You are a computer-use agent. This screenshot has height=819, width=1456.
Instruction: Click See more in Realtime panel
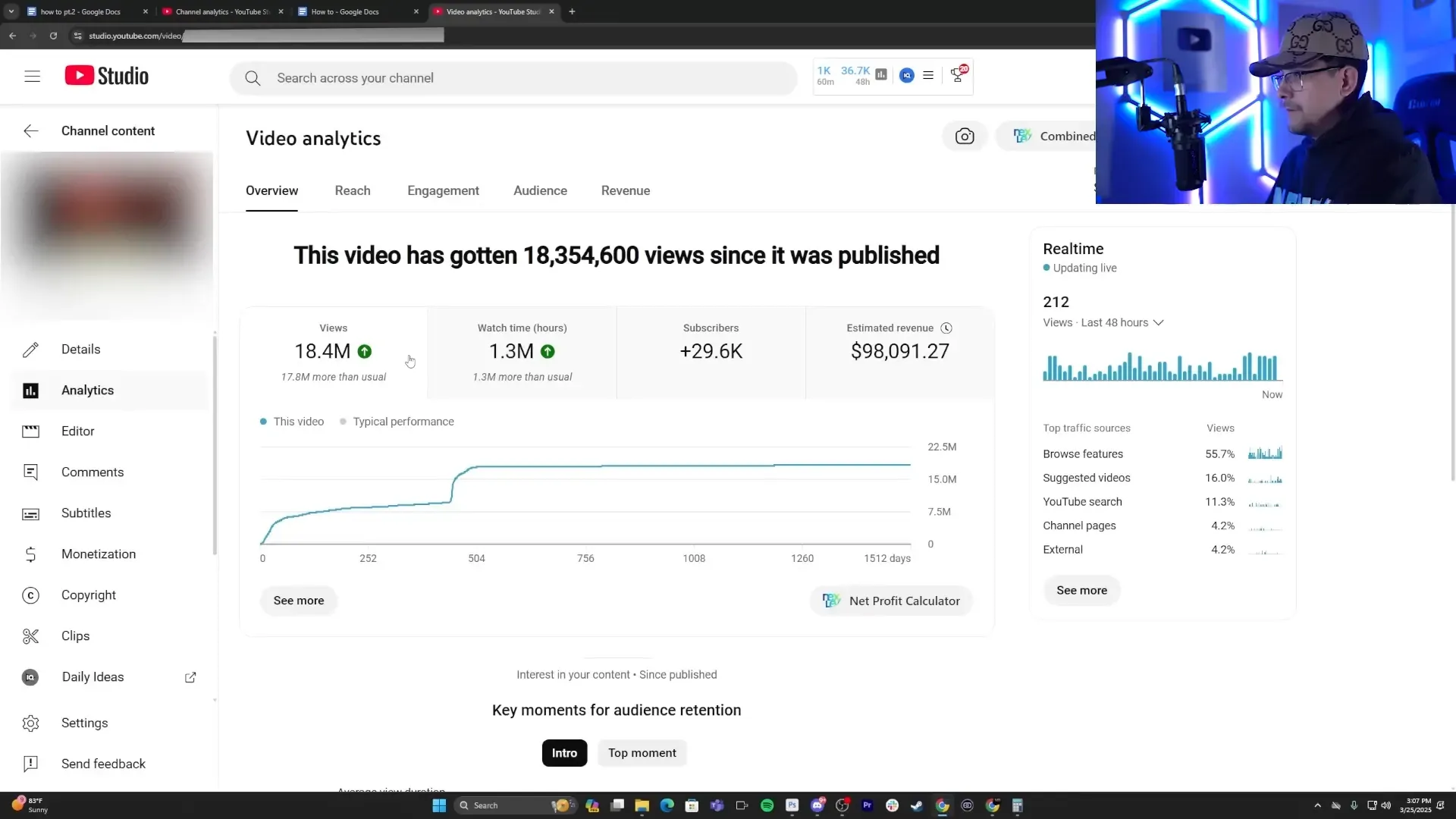click(1081, 591)
